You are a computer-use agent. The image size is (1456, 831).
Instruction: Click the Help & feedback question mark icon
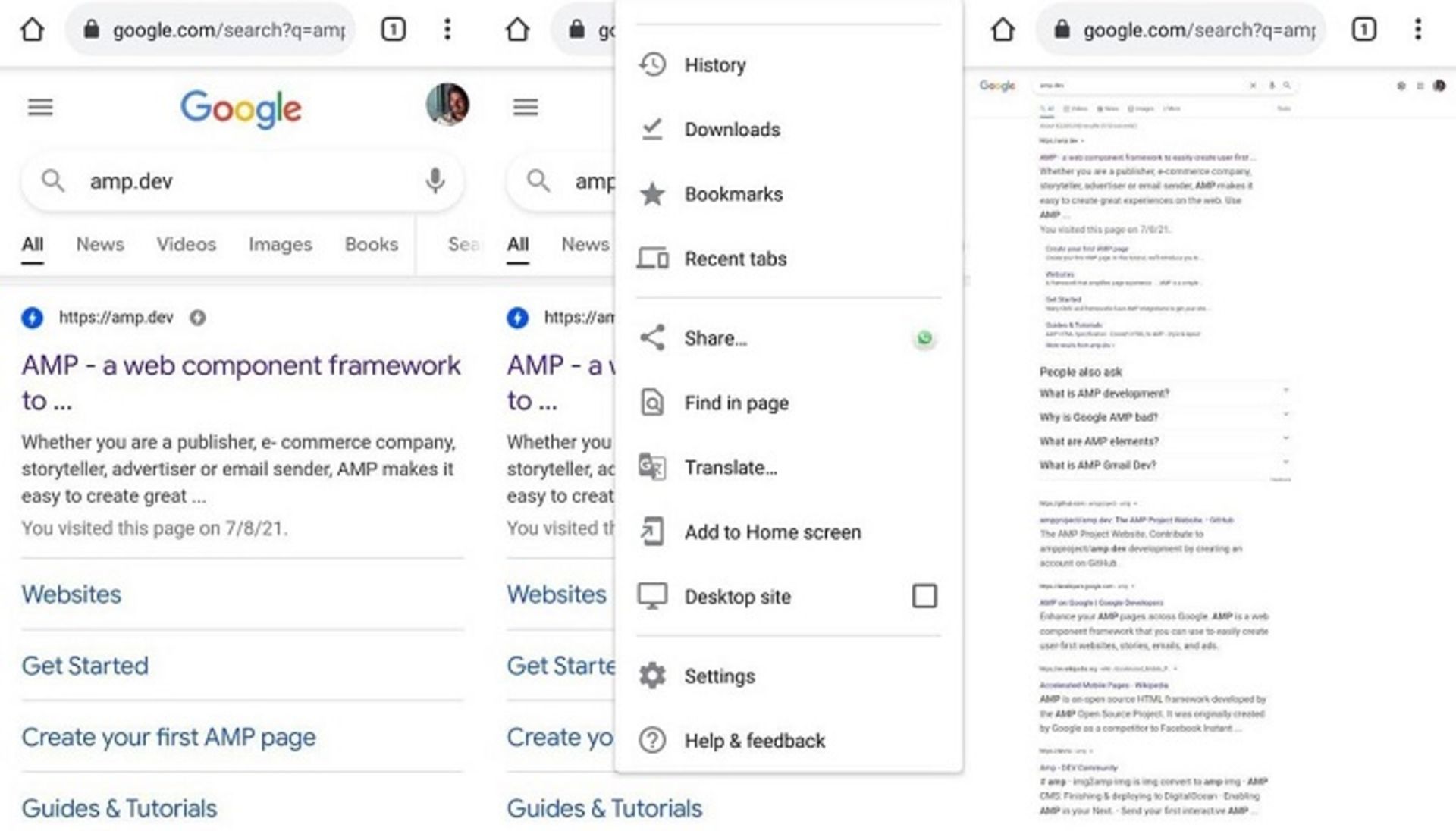652,740
